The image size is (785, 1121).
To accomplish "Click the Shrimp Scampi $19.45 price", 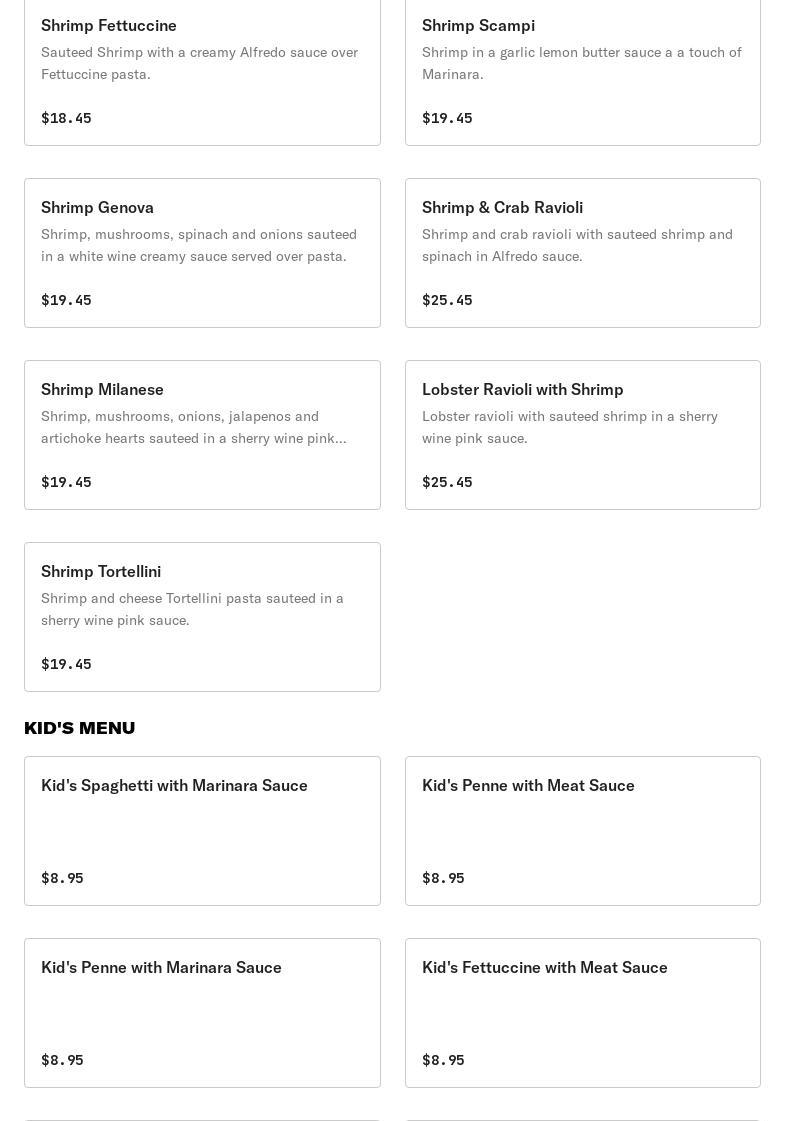I will coord(447,118).
